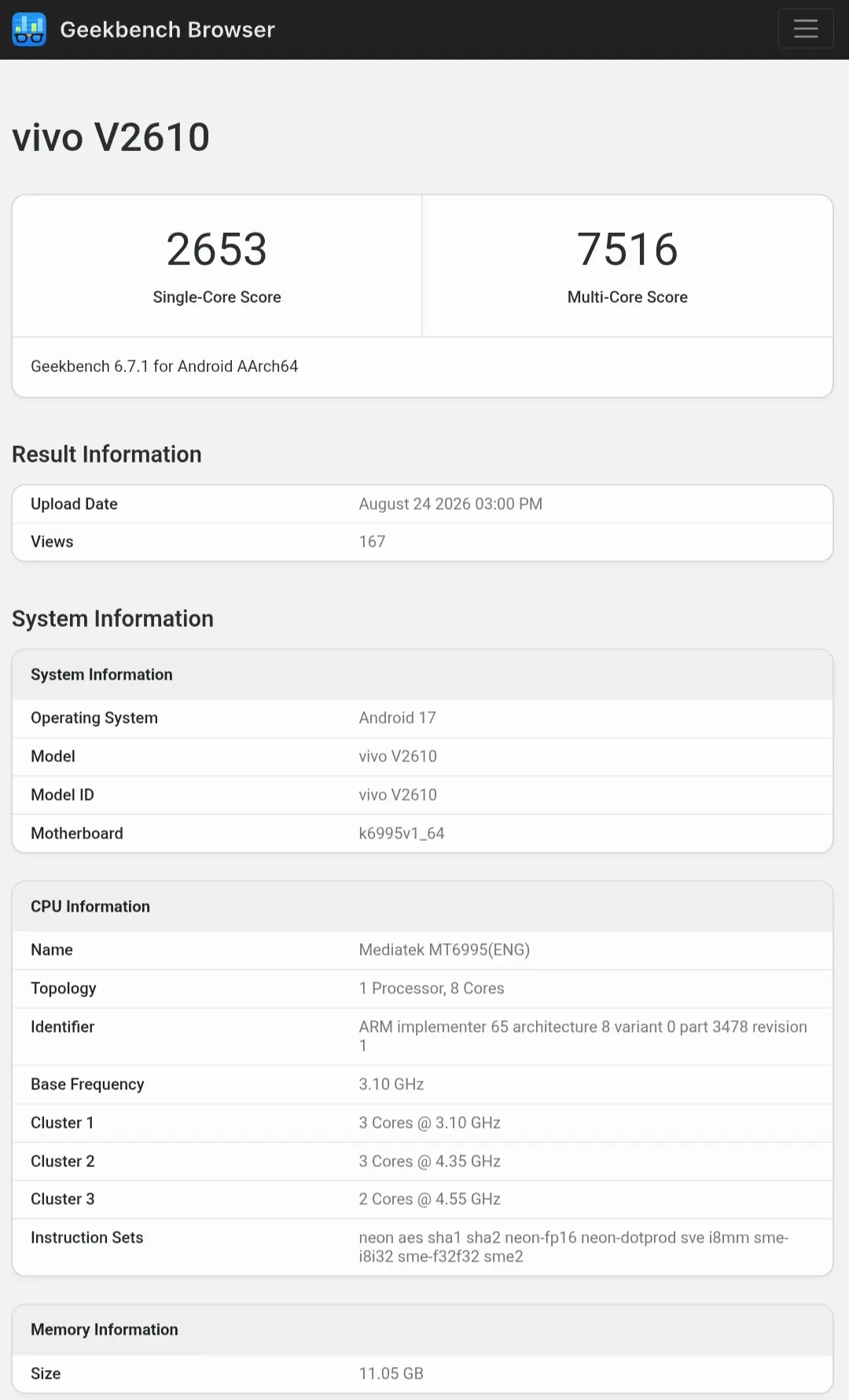
Task: Click the Views count 167
Action: pyautogui.click(x=372, y=542)
